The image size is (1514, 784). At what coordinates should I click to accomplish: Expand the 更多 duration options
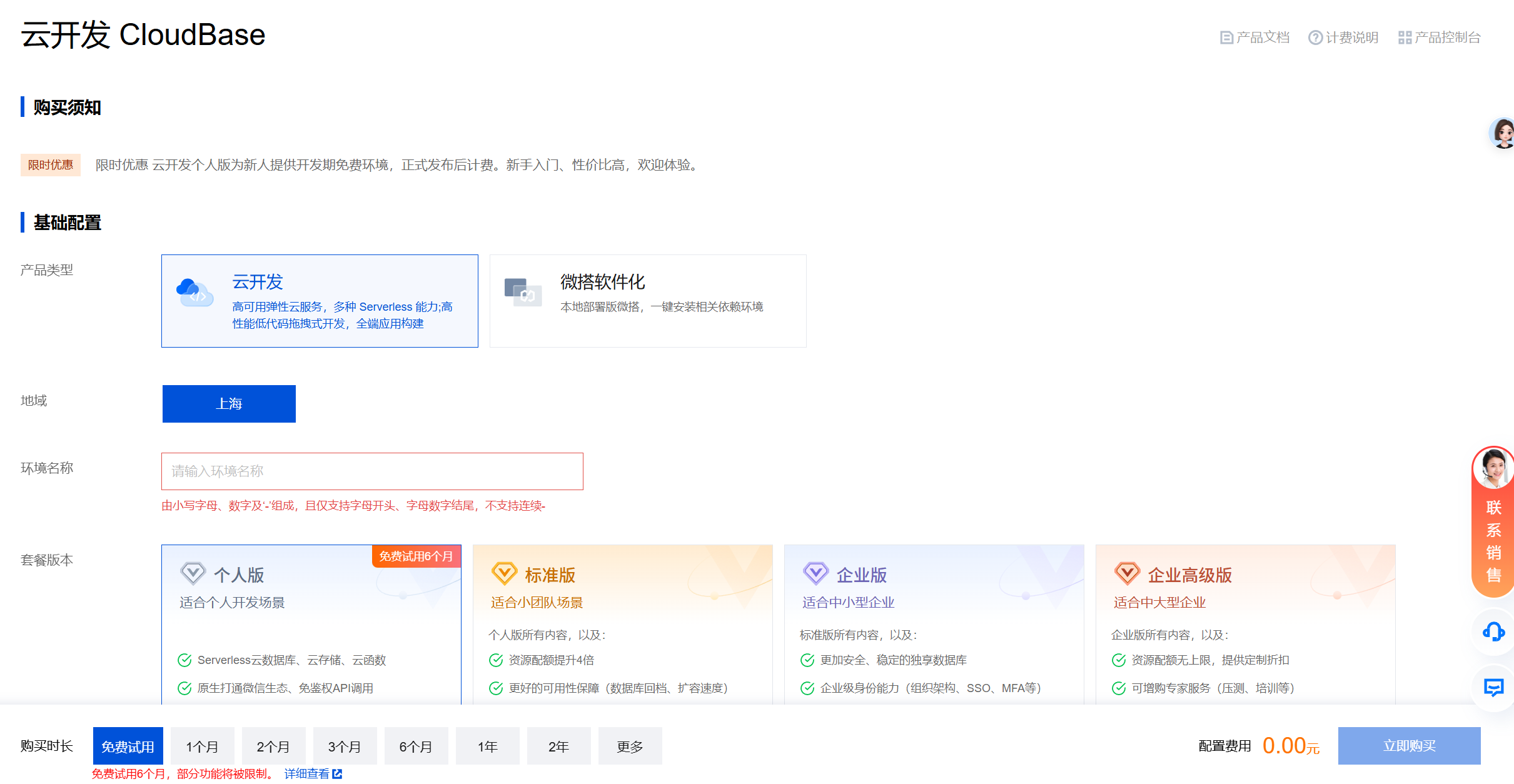[630, 746]
